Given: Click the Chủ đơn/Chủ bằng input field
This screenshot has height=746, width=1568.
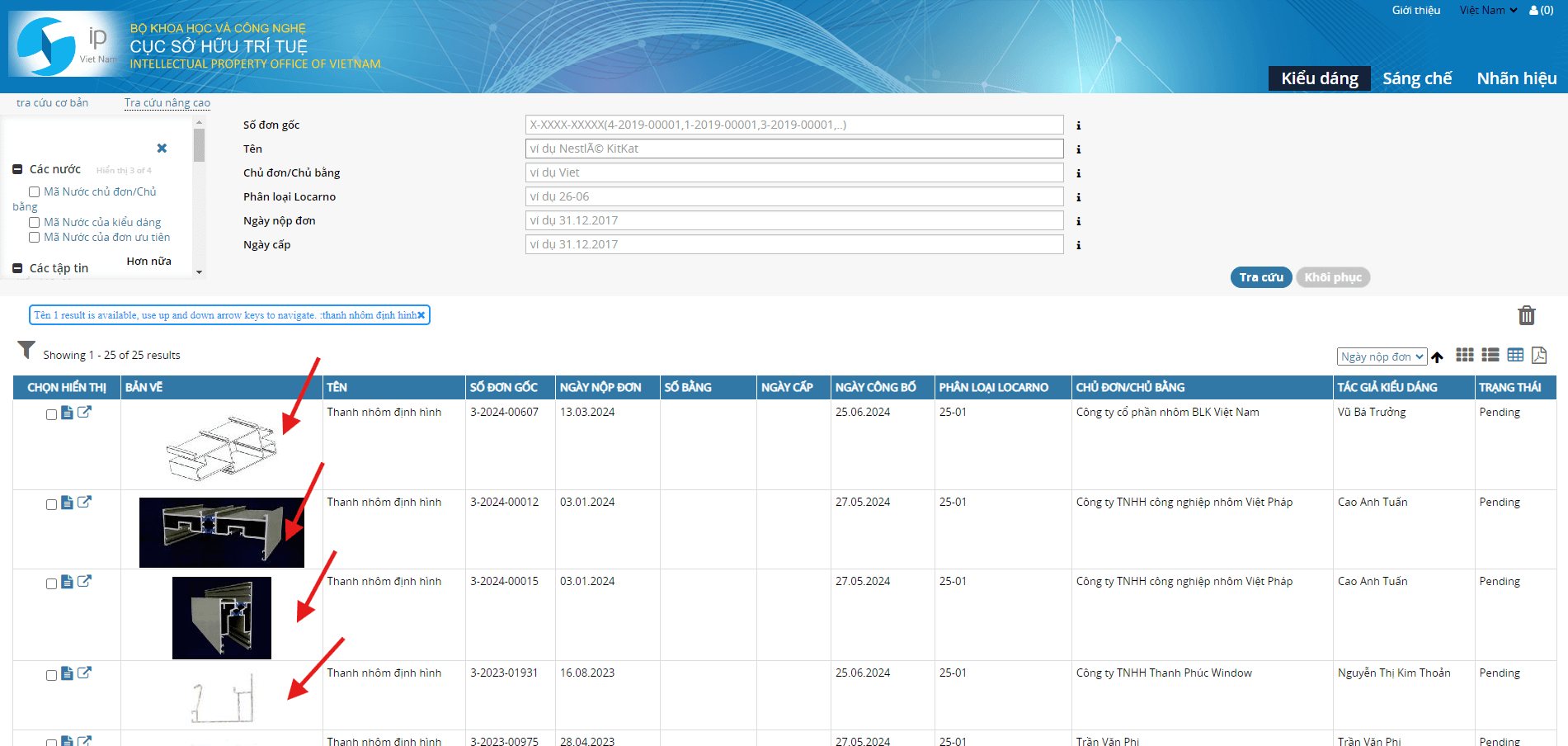Looking at the screenshot, I should click(793, 172).
